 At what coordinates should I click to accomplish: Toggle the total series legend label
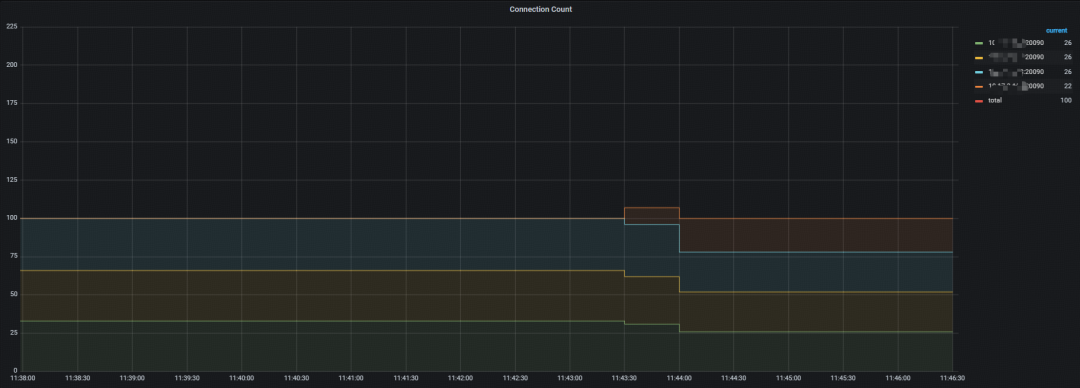pyautogui.click(x=995, y=101)
